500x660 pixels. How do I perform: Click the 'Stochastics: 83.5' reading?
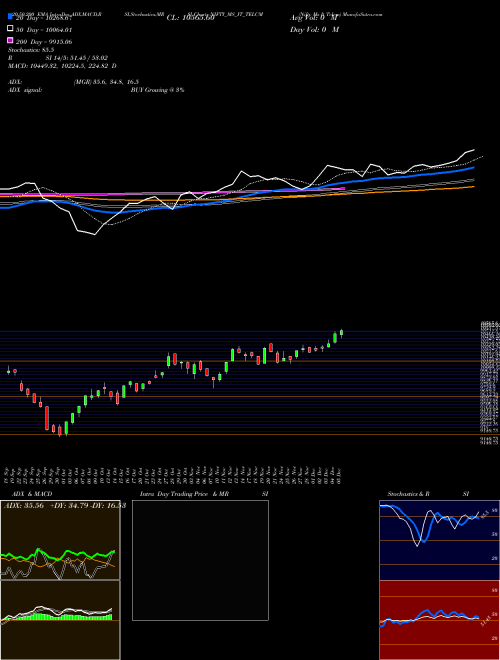(x=31, y=50)
